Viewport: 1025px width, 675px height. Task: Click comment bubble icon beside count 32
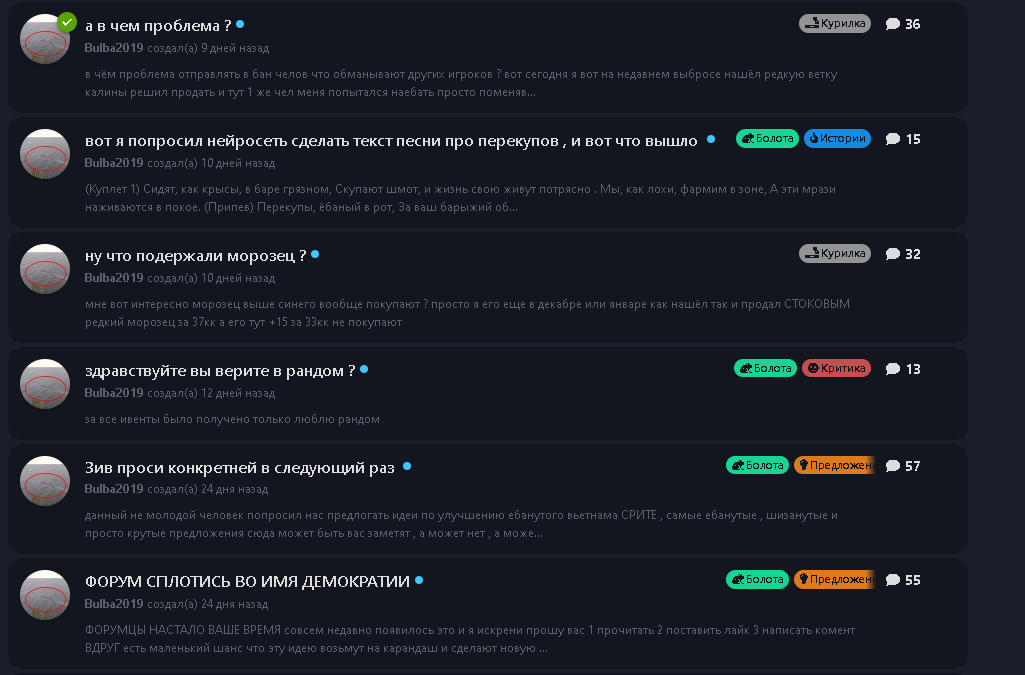tap(892, 254)
